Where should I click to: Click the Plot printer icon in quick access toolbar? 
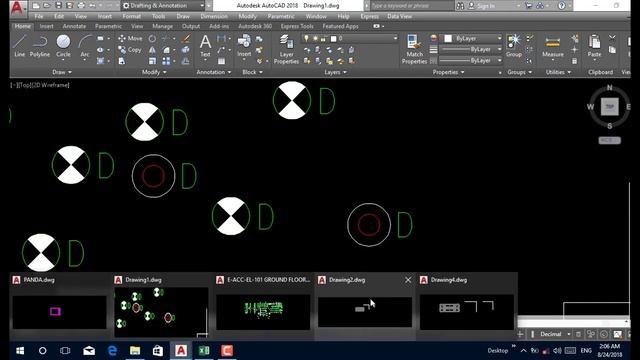81,6
